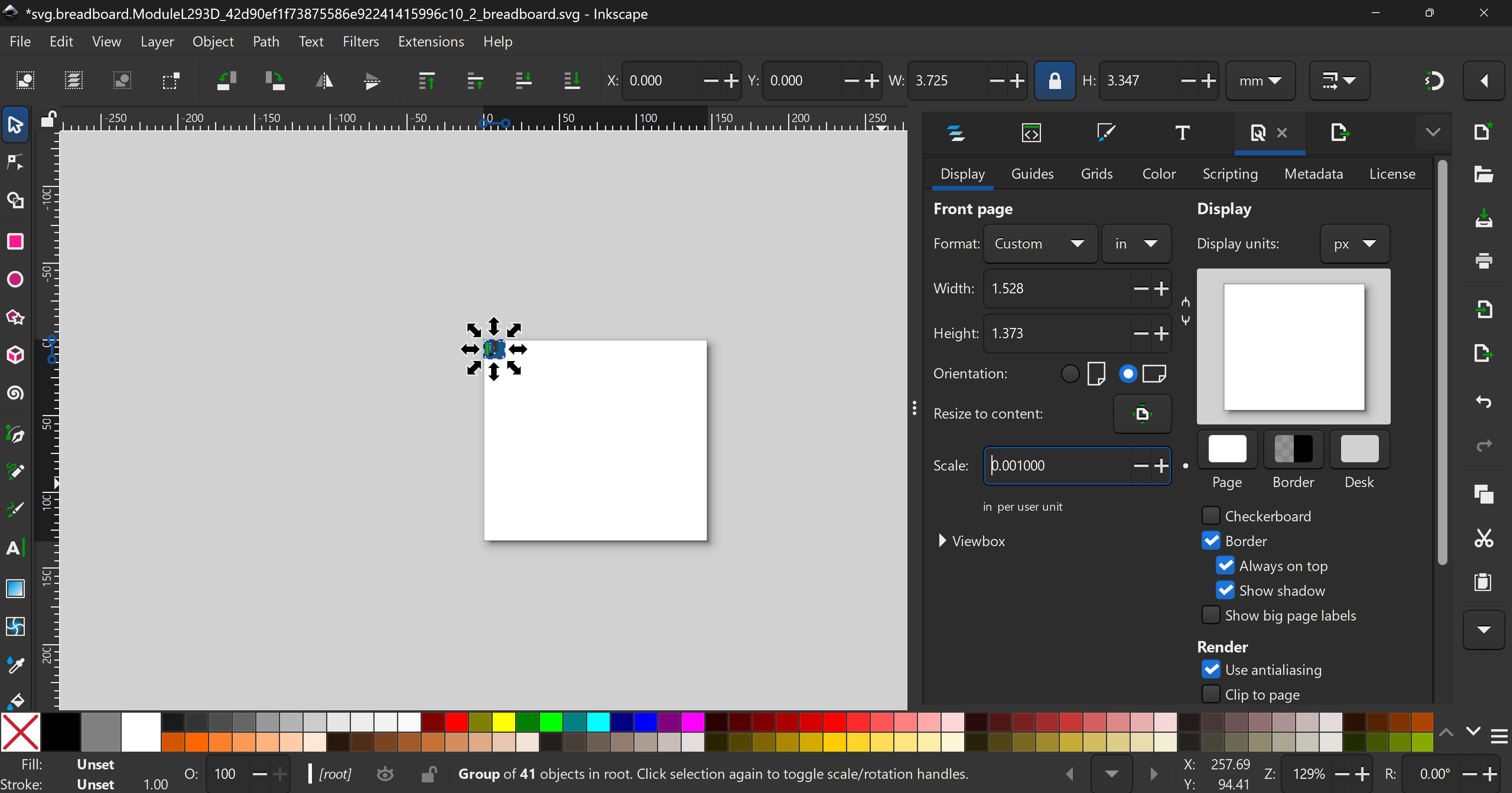Select the Rectangle tool
Screen dimensions: 1512x793
(15, 242)
